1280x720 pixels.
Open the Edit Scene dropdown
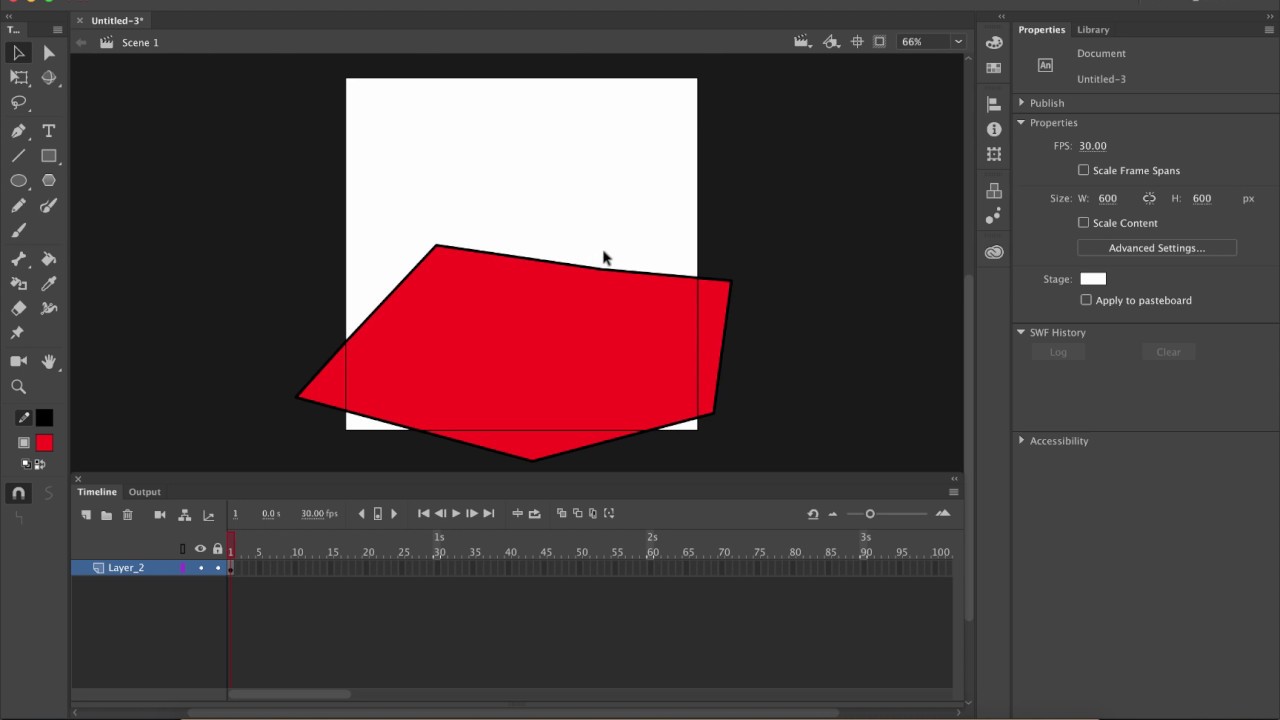(x=802, y=42)
